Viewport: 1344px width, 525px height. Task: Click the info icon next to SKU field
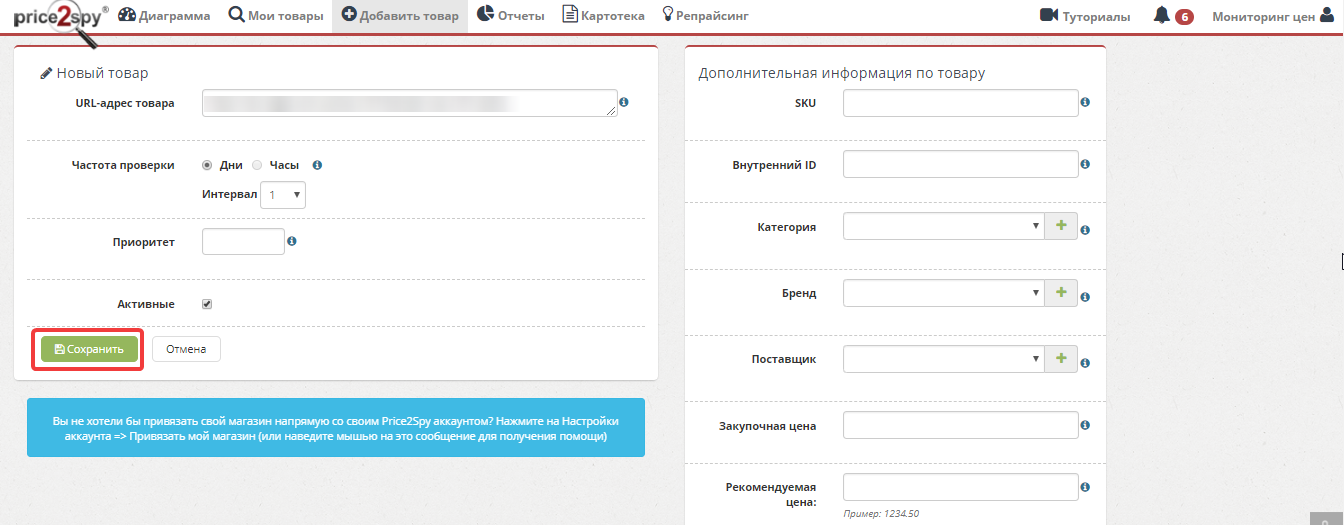coord(1085,102)
